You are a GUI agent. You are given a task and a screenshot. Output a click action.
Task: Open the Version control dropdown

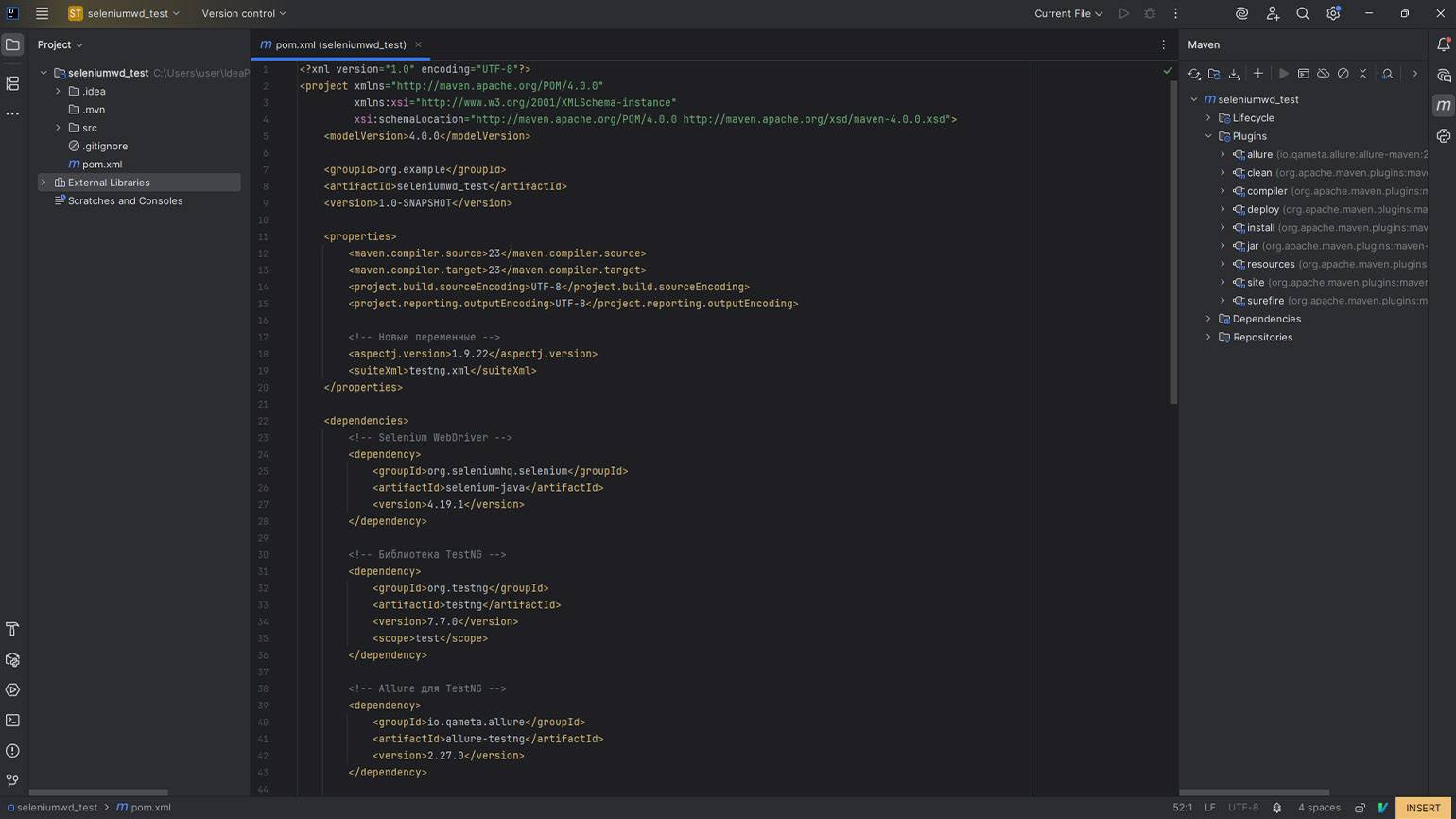[x=244, y=13]
